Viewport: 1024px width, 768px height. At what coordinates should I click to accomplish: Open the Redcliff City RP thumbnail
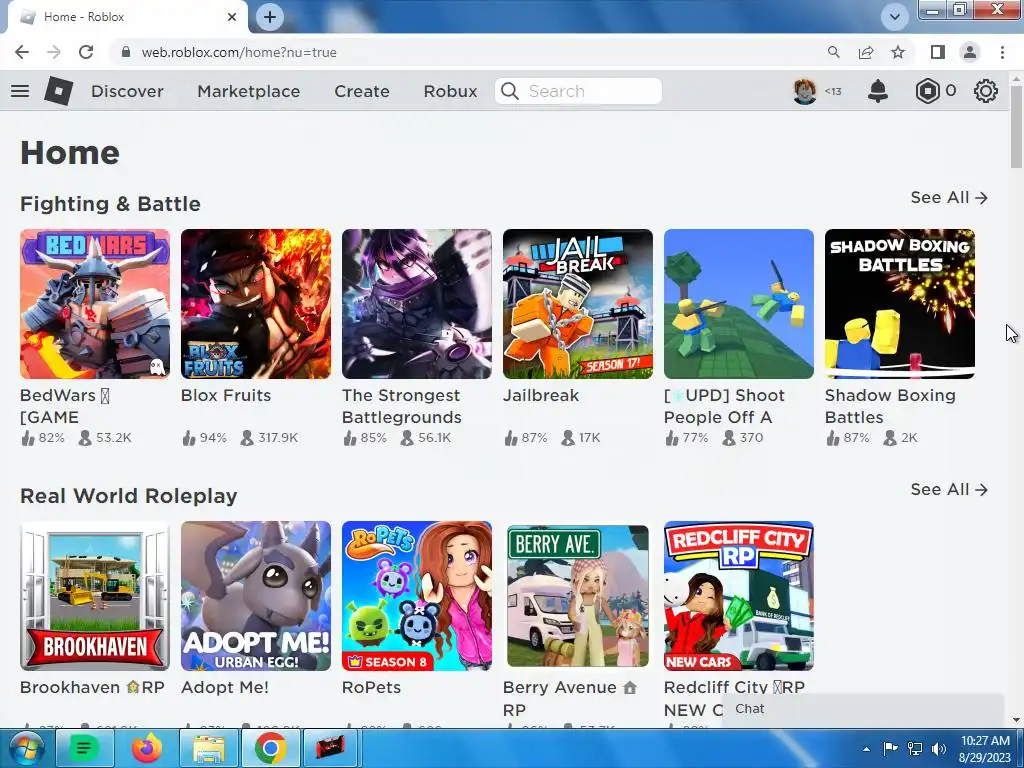[739, 596]
